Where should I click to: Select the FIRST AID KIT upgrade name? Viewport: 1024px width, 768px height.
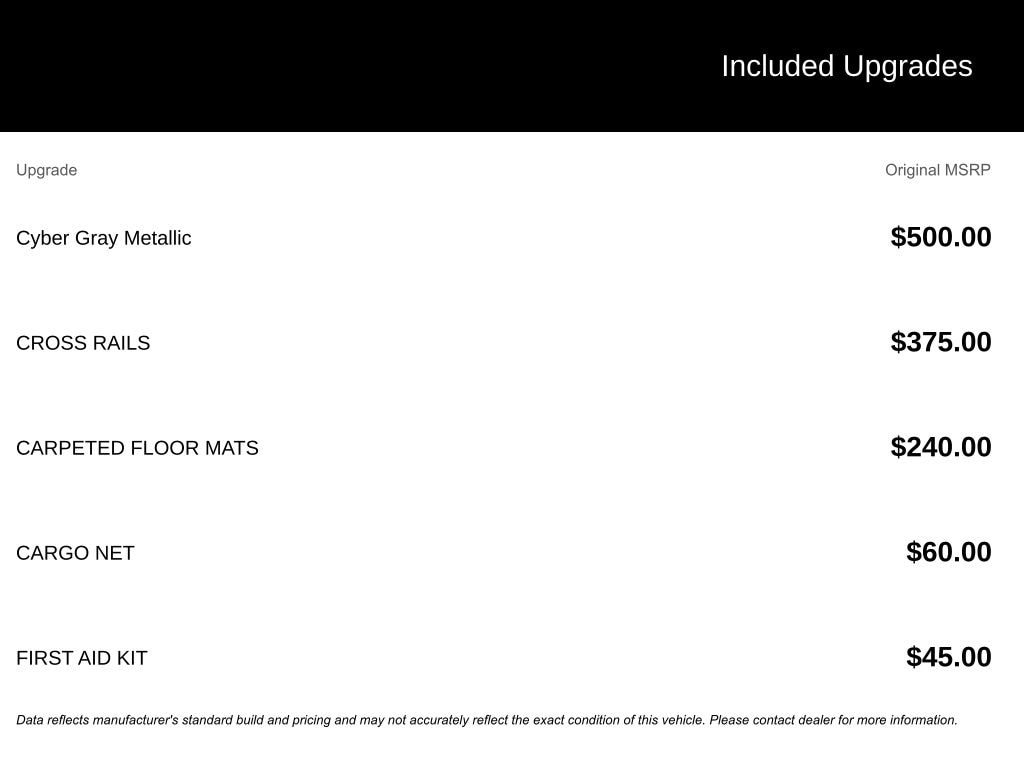81,658
